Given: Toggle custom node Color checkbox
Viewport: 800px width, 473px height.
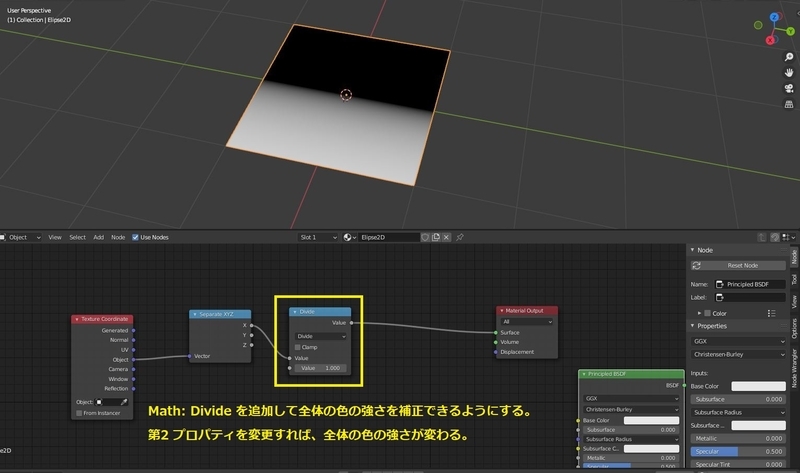Looking at the screenshot, I should (x=708, y=313).
